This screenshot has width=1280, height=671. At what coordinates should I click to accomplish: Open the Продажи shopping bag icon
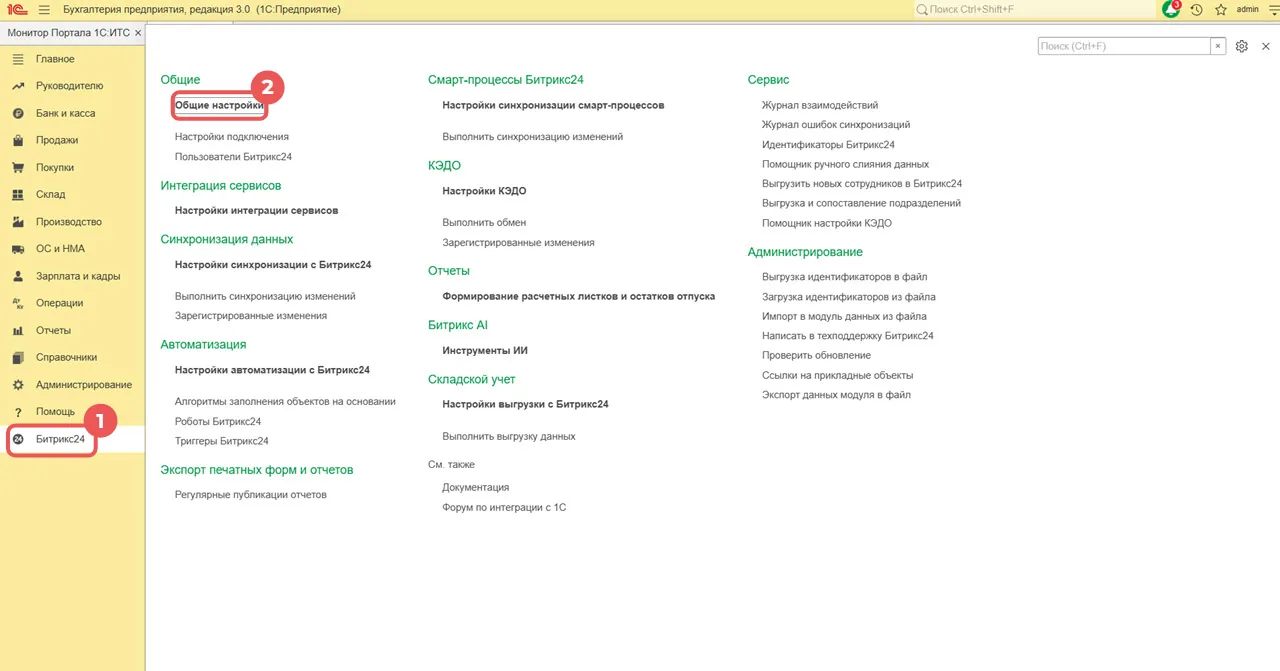click(x=18, y=140)
